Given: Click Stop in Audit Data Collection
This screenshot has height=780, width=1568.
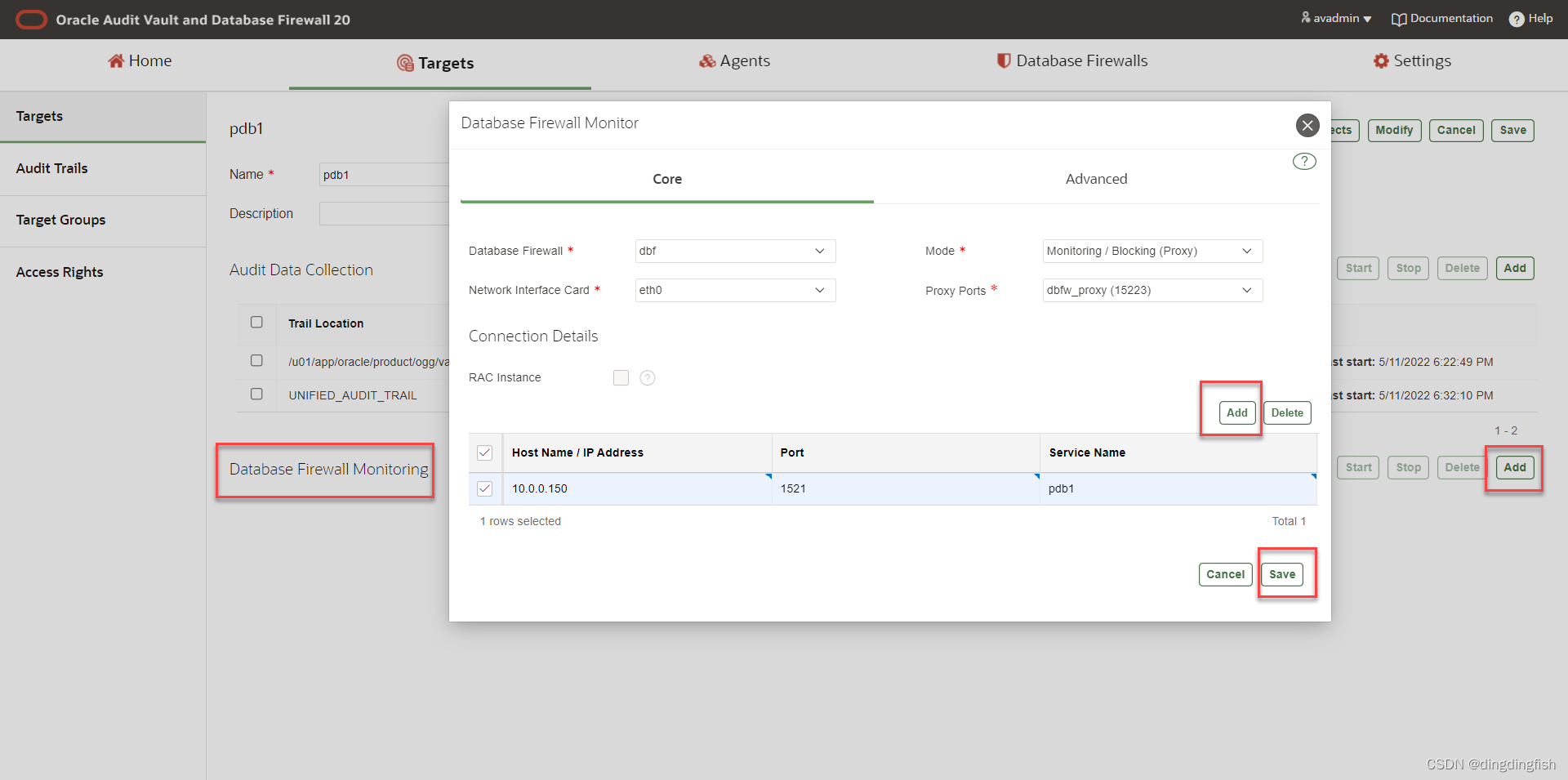Looking at the screenshot, I should [1408, 268].
